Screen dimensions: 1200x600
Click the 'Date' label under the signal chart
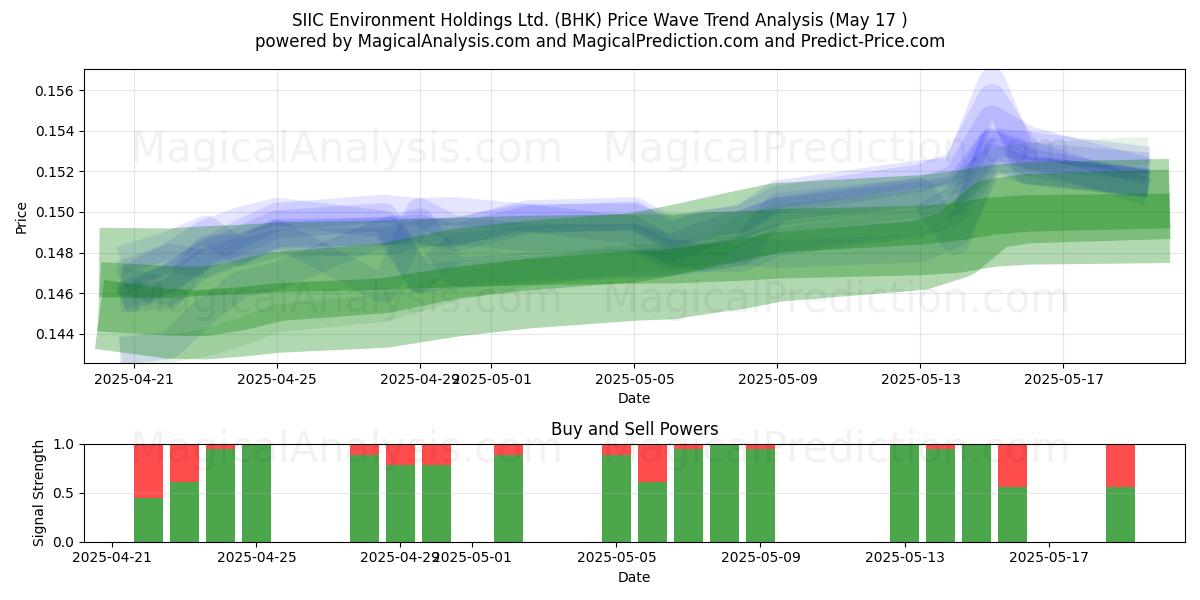tap(634, 577)
